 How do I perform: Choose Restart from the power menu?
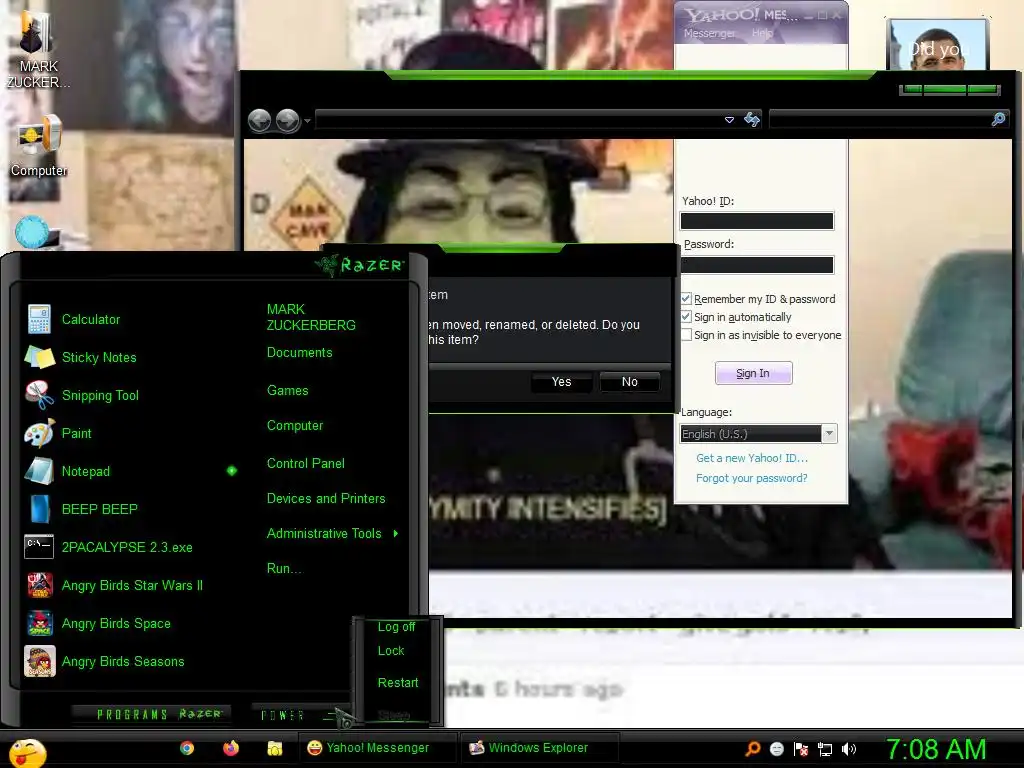(x=398, y=682)
